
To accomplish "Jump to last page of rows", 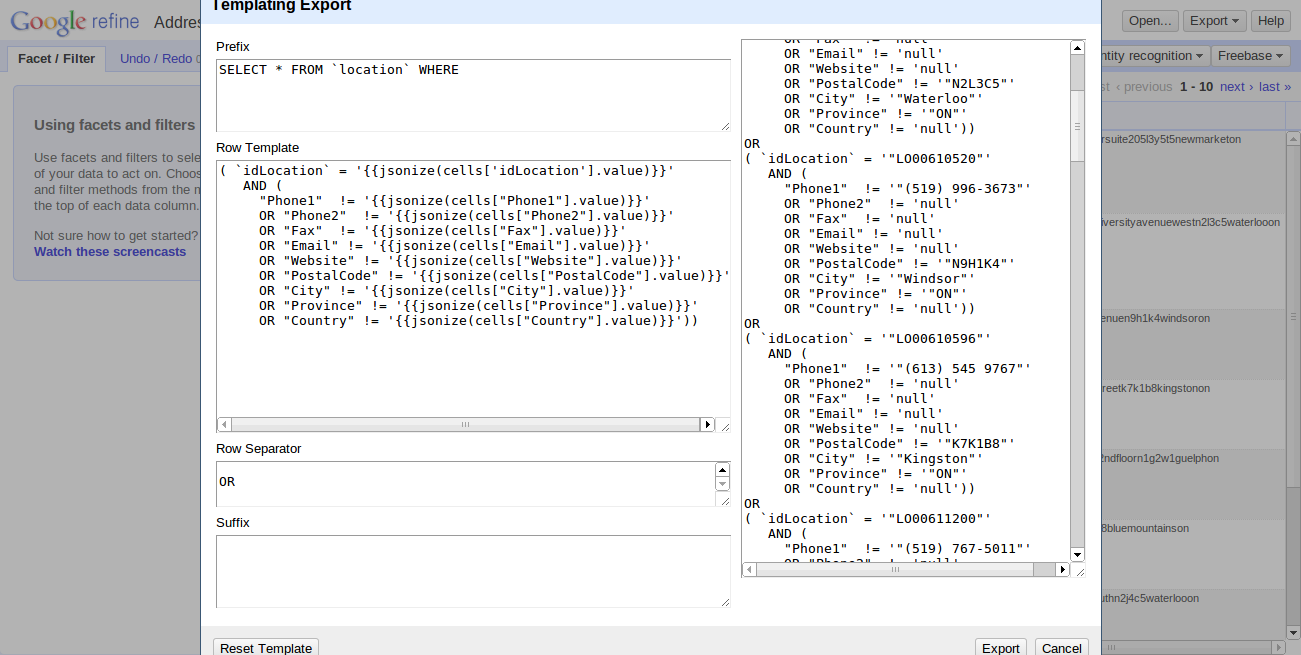I will pyautogui.click(x=1274, y=87).
